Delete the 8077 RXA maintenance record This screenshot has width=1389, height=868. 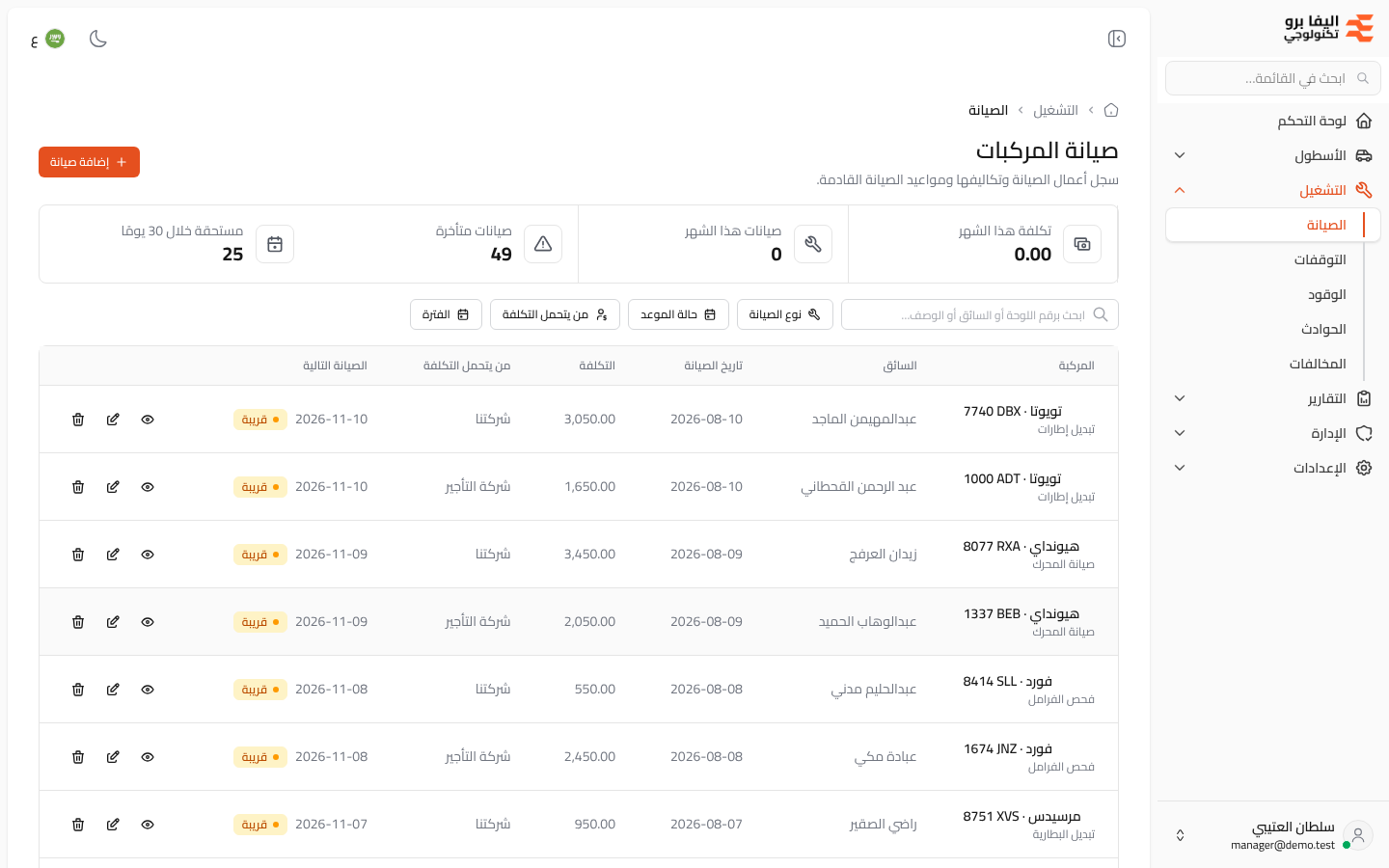pyautogui.click(x=78, y=555)
